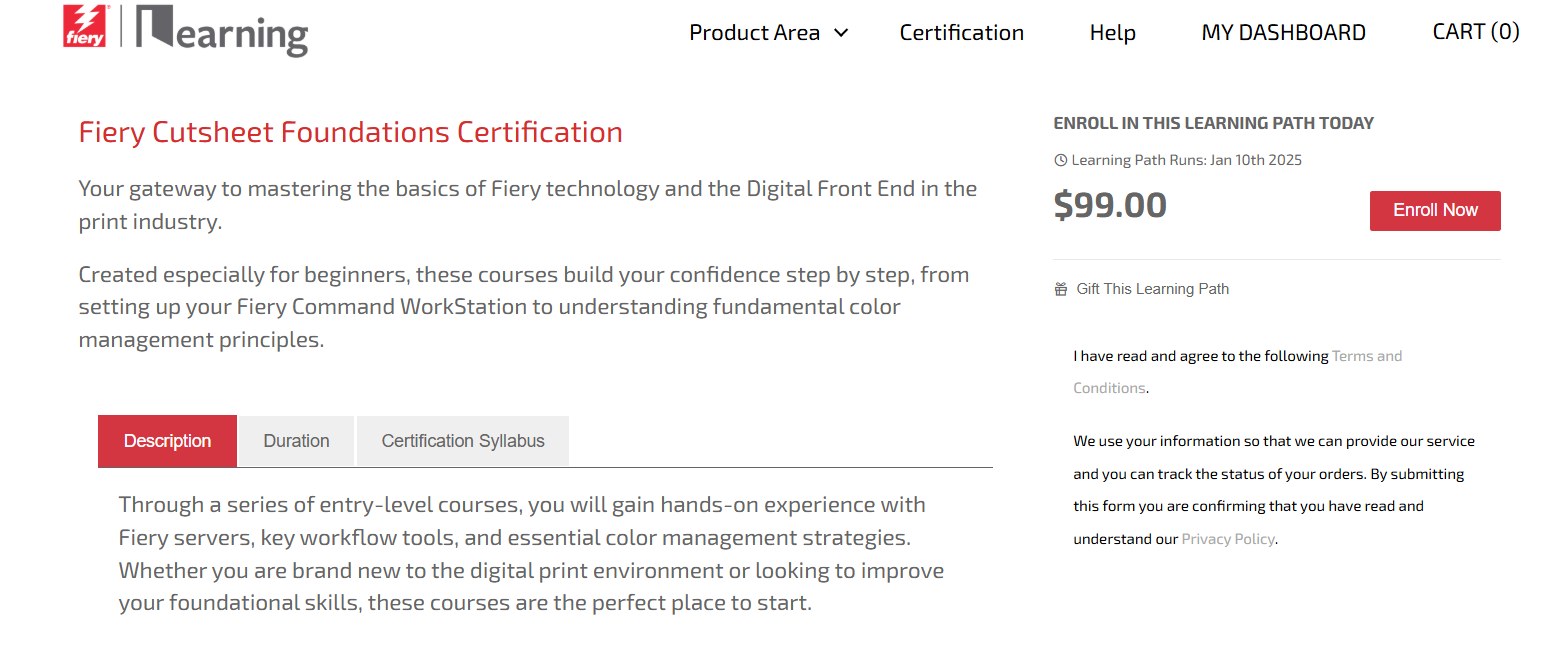Click the $99.00 price text

[1110, 206]
